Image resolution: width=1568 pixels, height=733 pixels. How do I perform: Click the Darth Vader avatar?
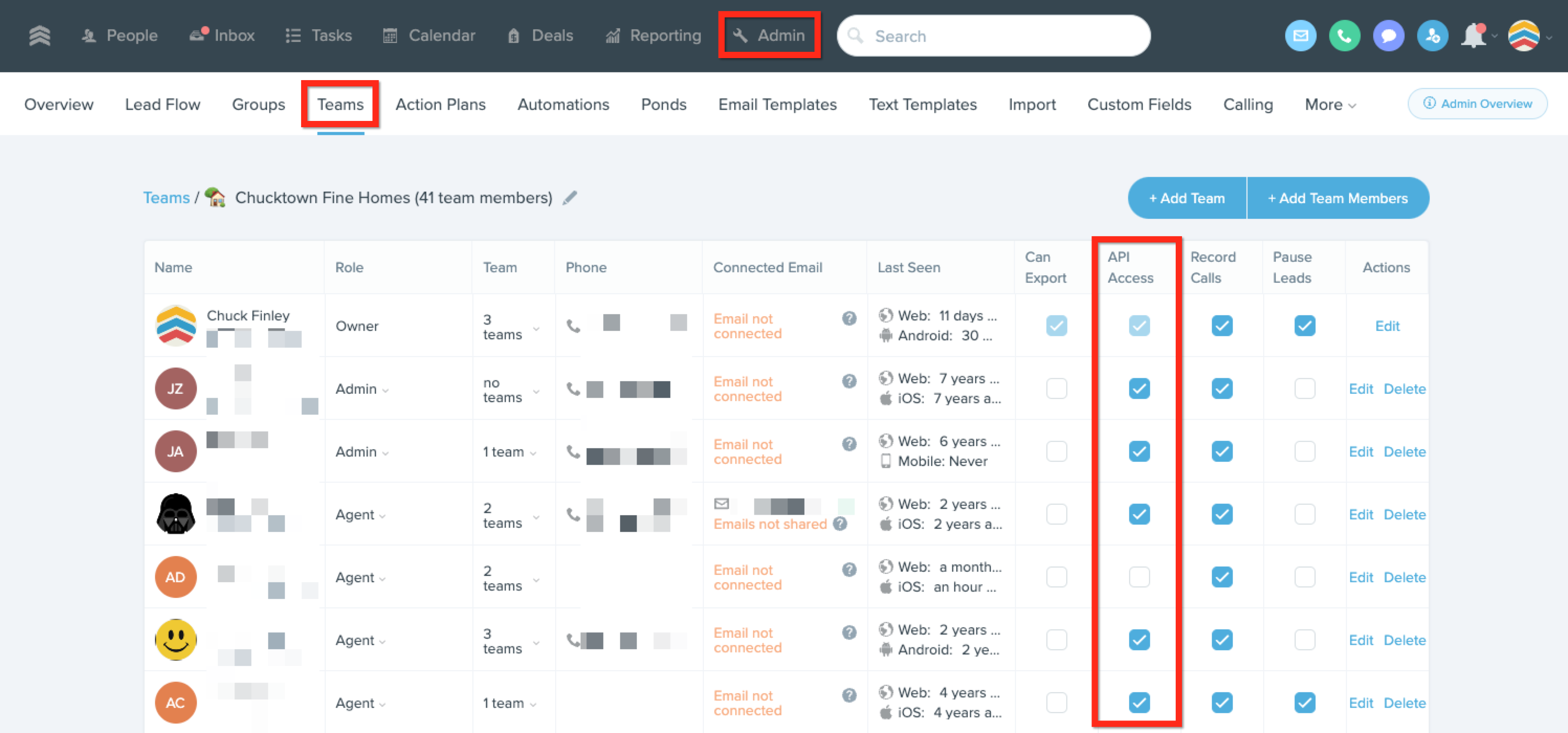point(176,514)
